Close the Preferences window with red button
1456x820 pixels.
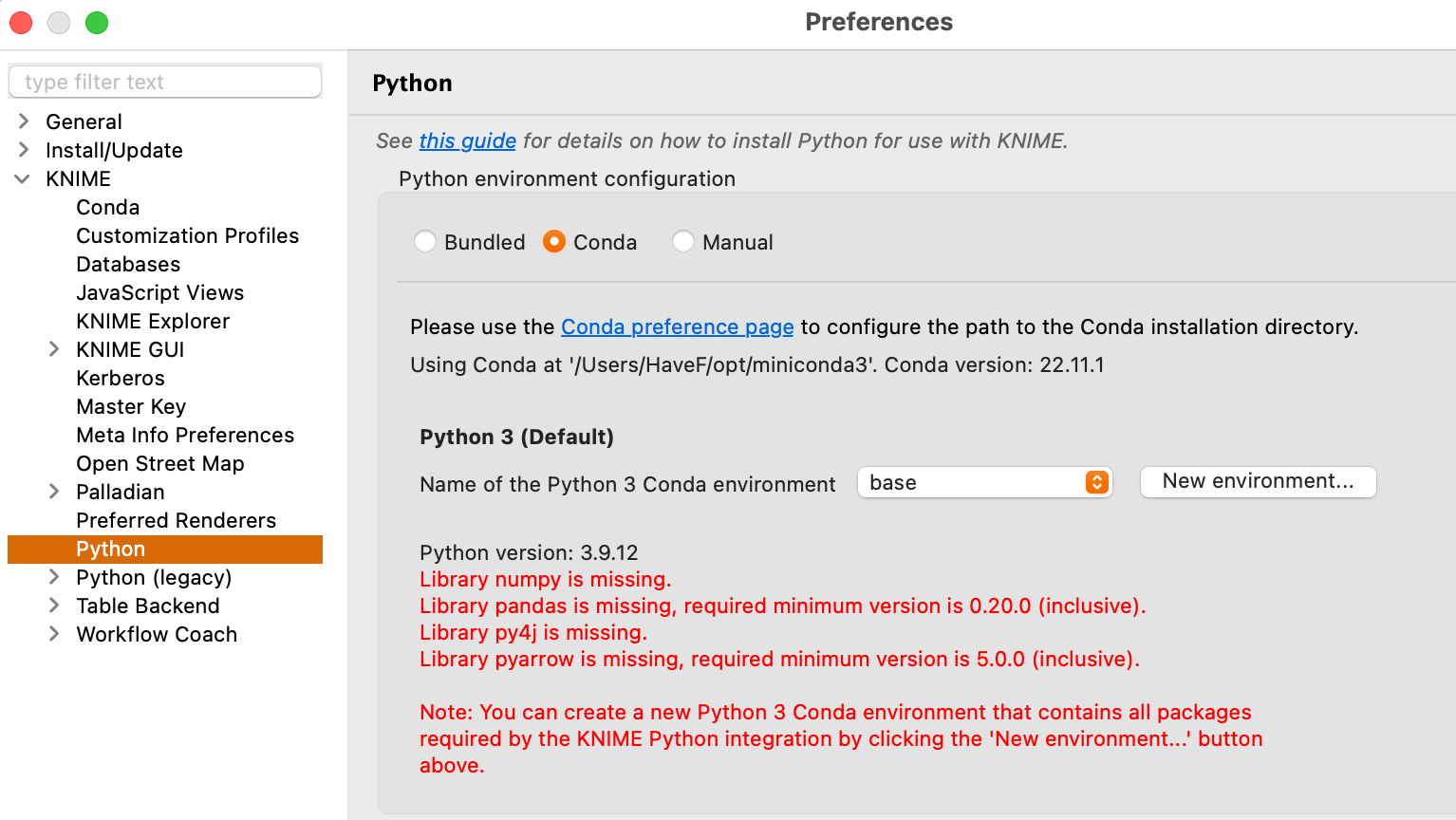(21, 22)
